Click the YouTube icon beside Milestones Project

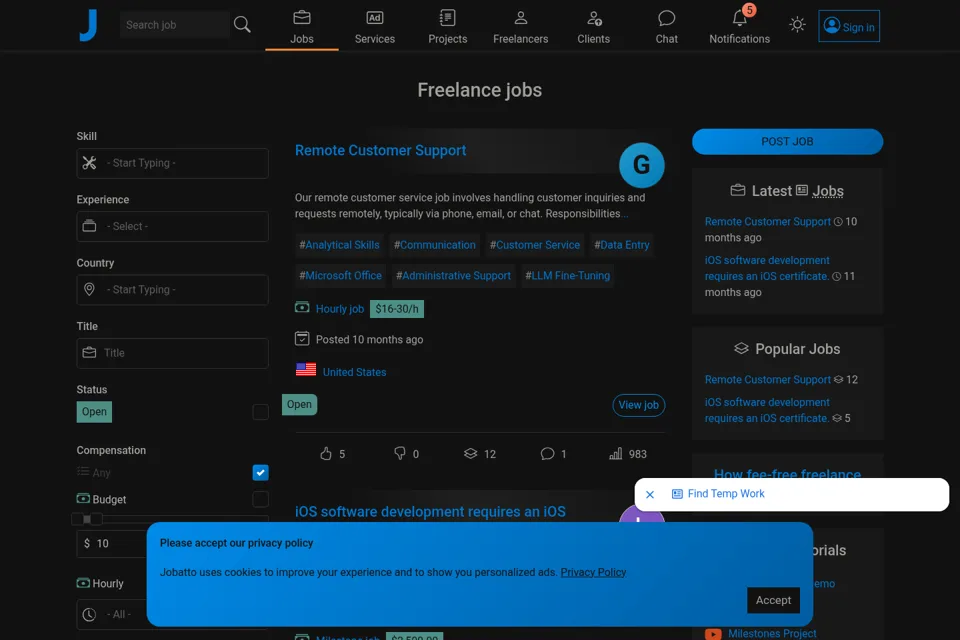[x=713, y=634]
